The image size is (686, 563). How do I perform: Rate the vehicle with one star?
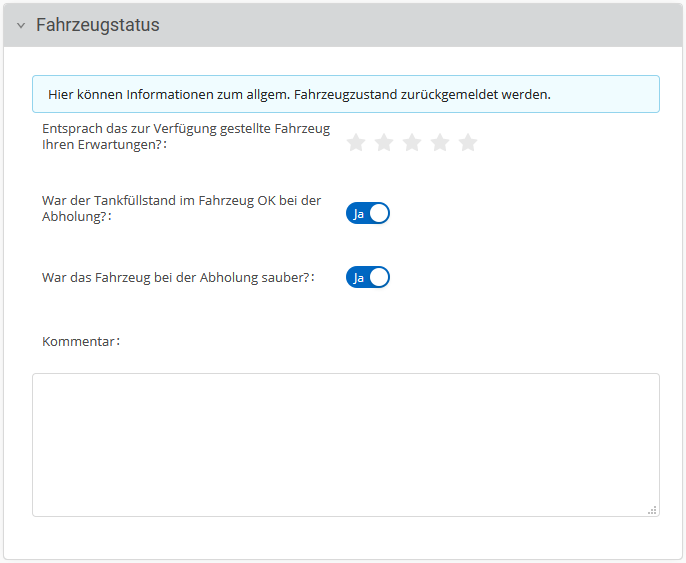click(x=356, y=143)
